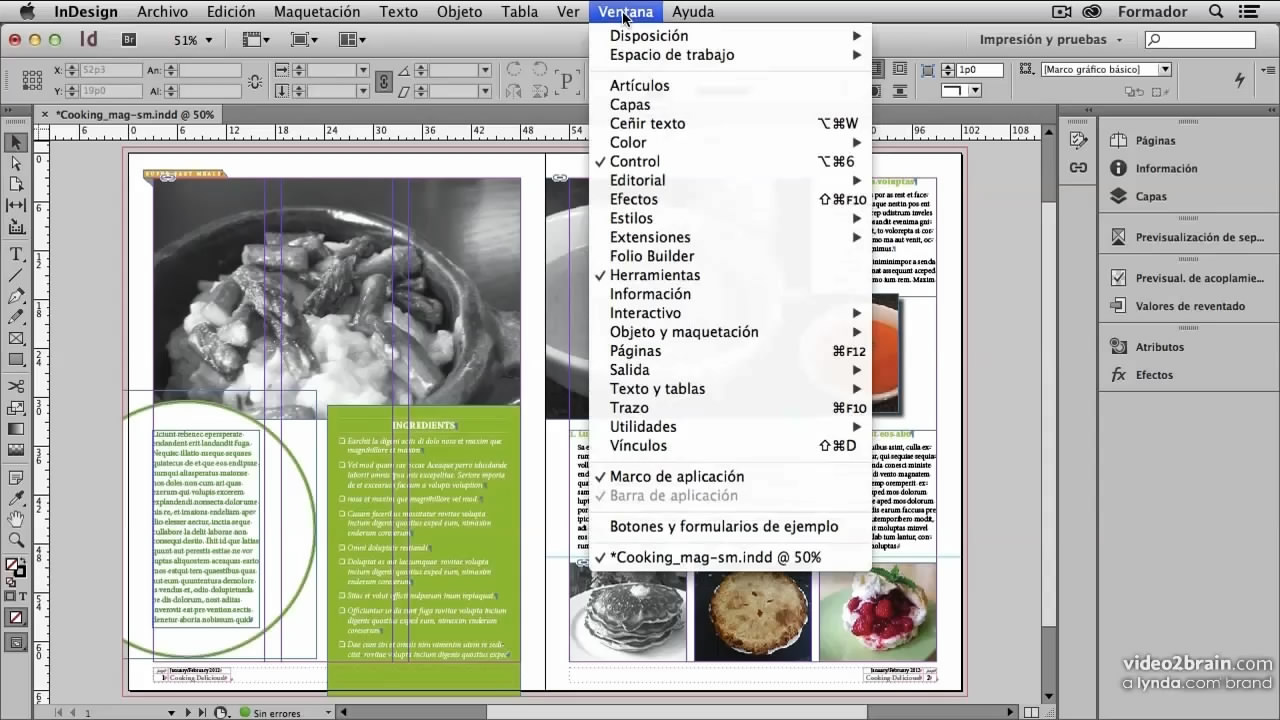Select the Note tool
Viewport: 1280px width, 720px height.
pyautogui.click(x=16, y=477)
